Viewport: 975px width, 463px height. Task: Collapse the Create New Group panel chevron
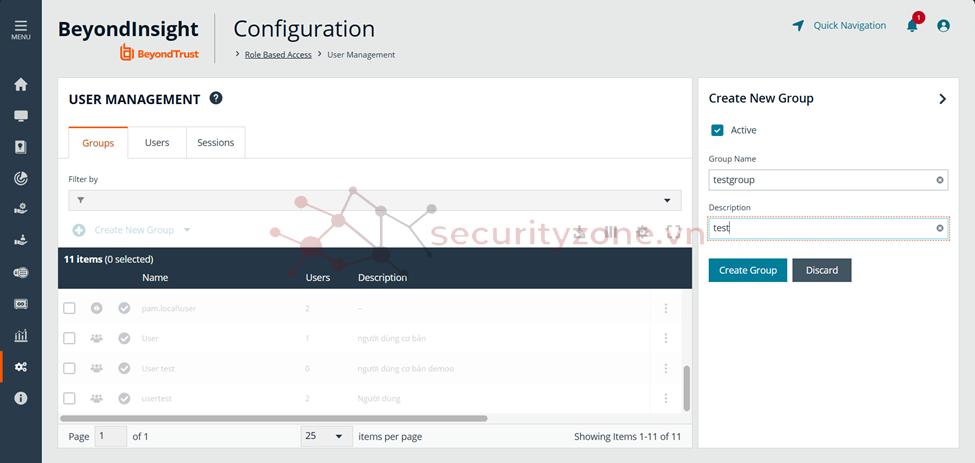942,99
